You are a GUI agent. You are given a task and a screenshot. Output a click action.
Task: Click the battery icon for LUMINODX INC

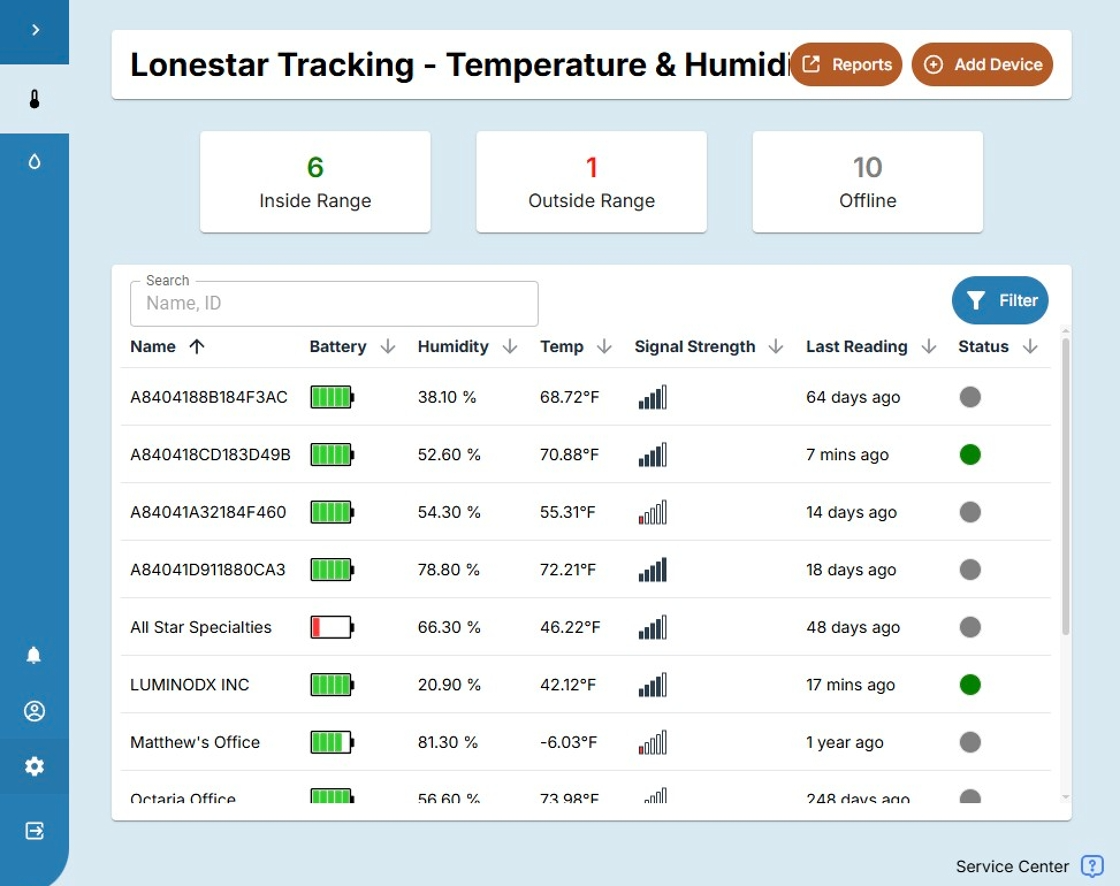(x=332, y=685)
